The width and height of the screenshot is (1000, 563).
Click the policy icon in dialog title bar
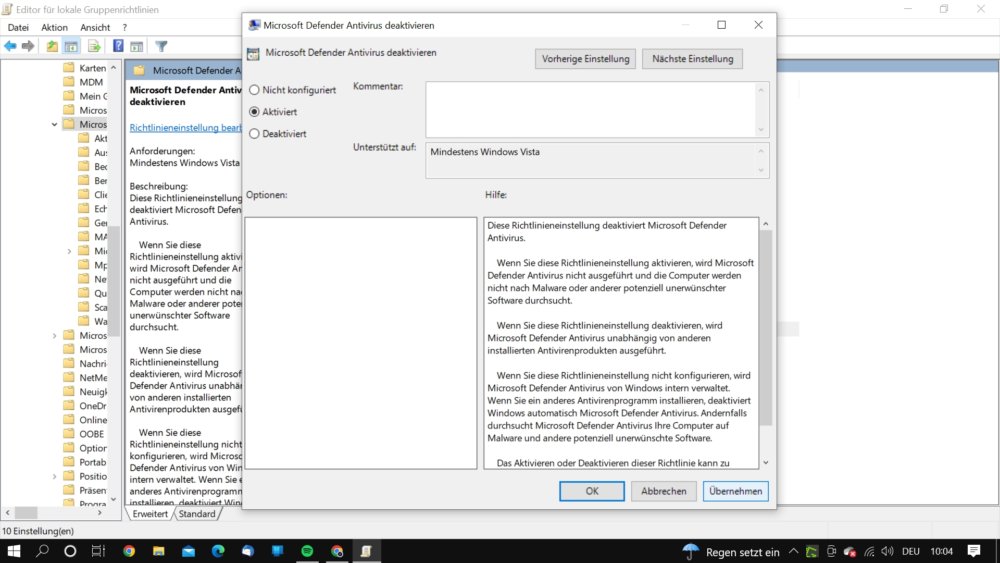click(254, 25)
